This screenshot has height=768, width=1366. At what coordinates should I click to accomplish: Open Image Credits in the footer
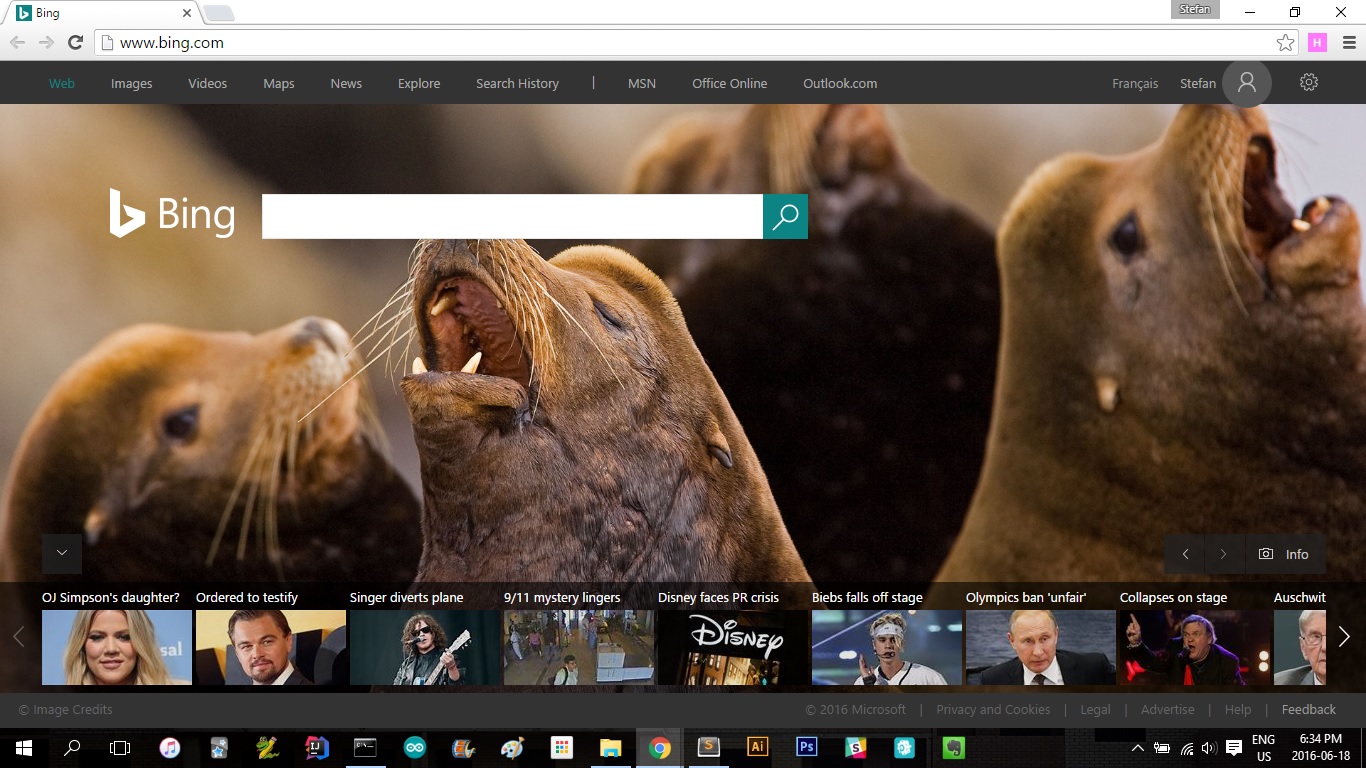coord(65,709)
